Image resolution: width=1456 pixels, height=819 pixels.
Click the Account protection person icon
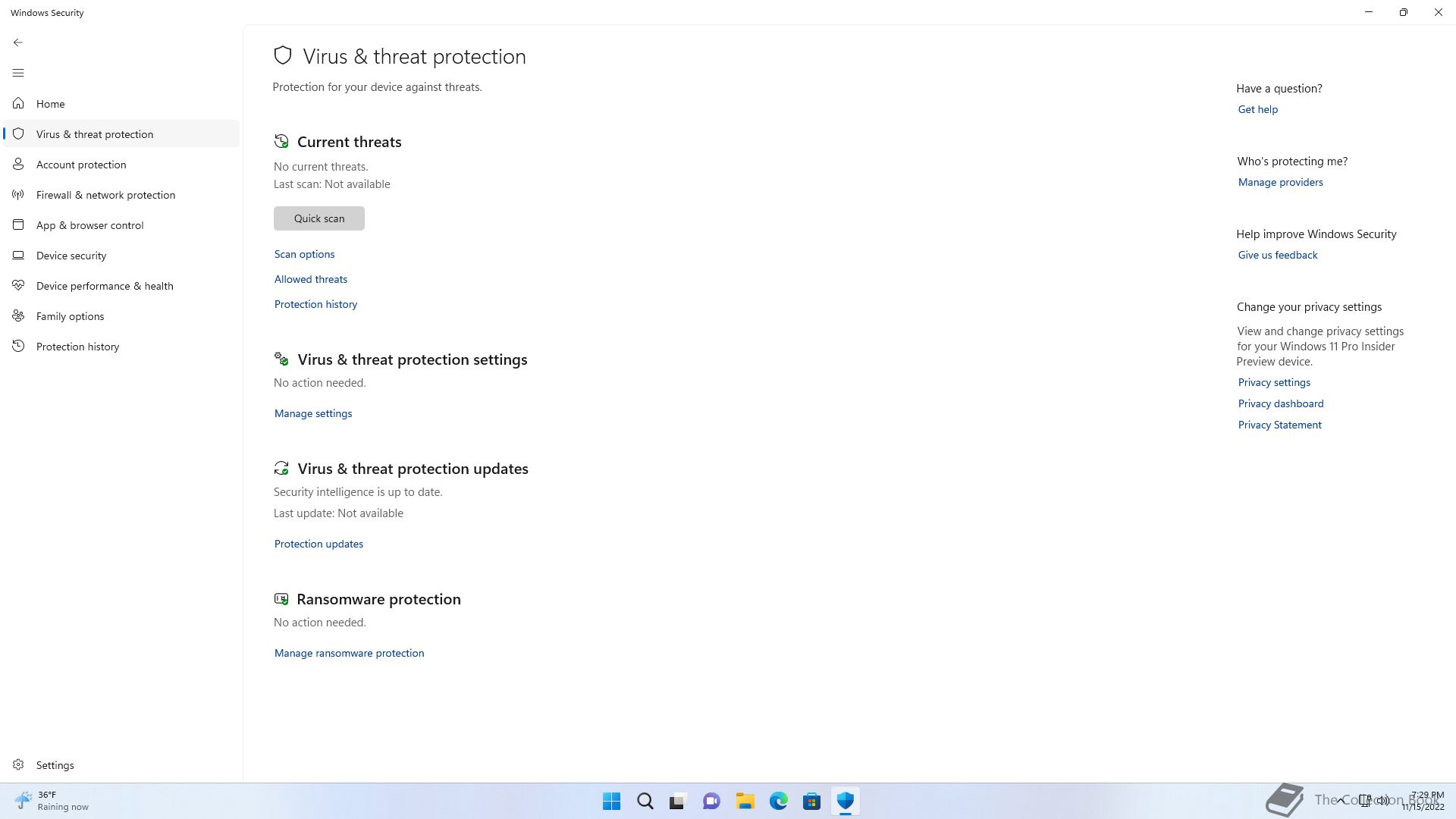18,164
